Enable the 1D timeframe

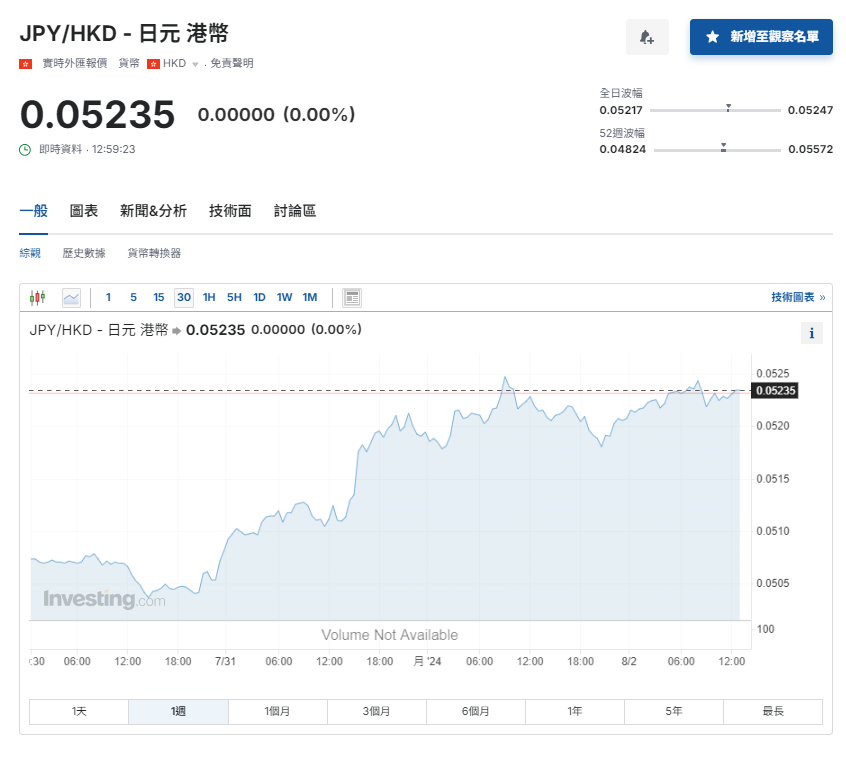(259, 297)
